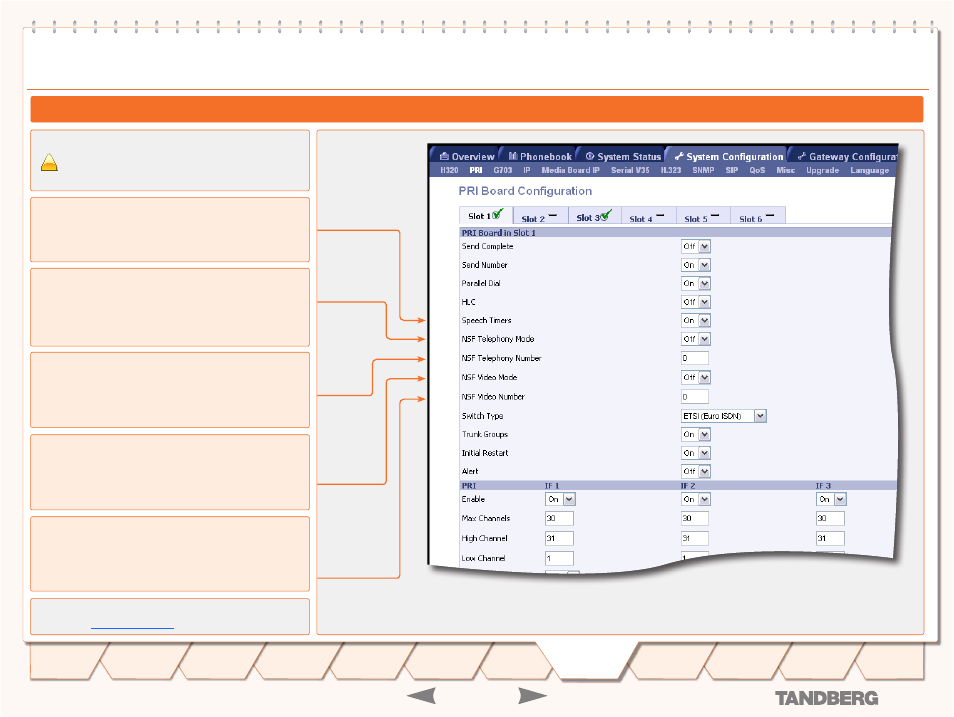Screen dimensions: 954x717
Task: Select the Slot 5 tab
Action: (x=703, y=217)
